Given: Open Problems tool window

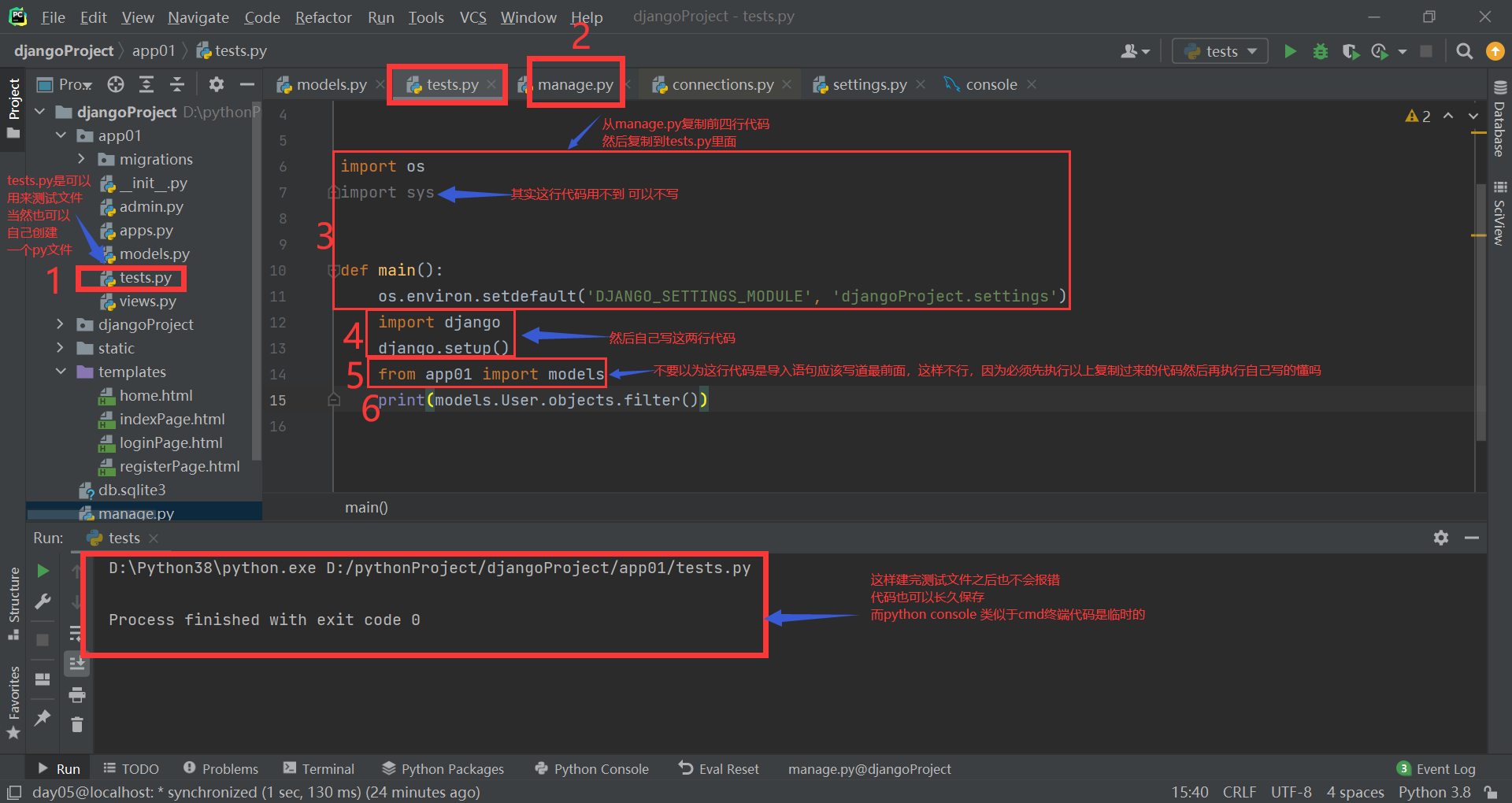Looking at the screenshot, I should [220, 769].
